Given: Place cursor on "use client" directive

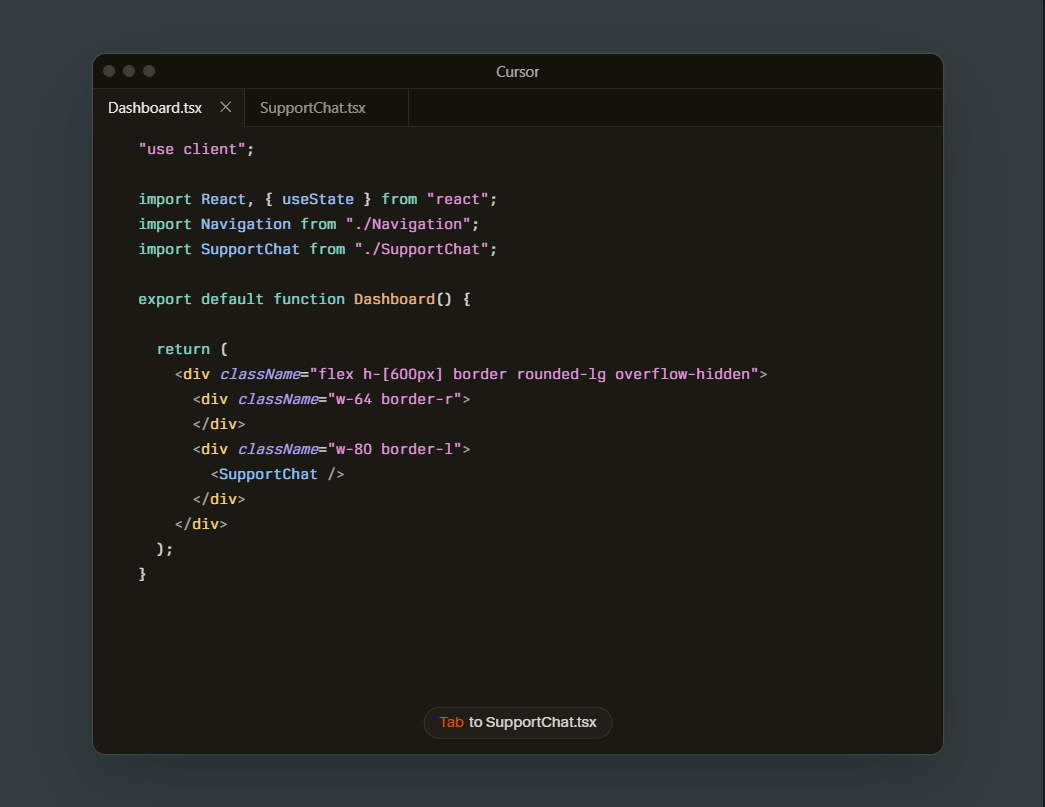Looking at the screenshot, I should tap(191, 149).
